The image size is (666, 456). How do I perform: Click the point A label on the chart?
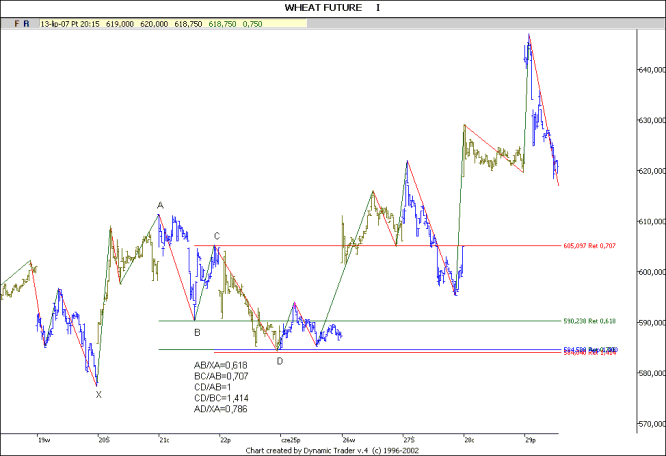[x=160, y=206]
